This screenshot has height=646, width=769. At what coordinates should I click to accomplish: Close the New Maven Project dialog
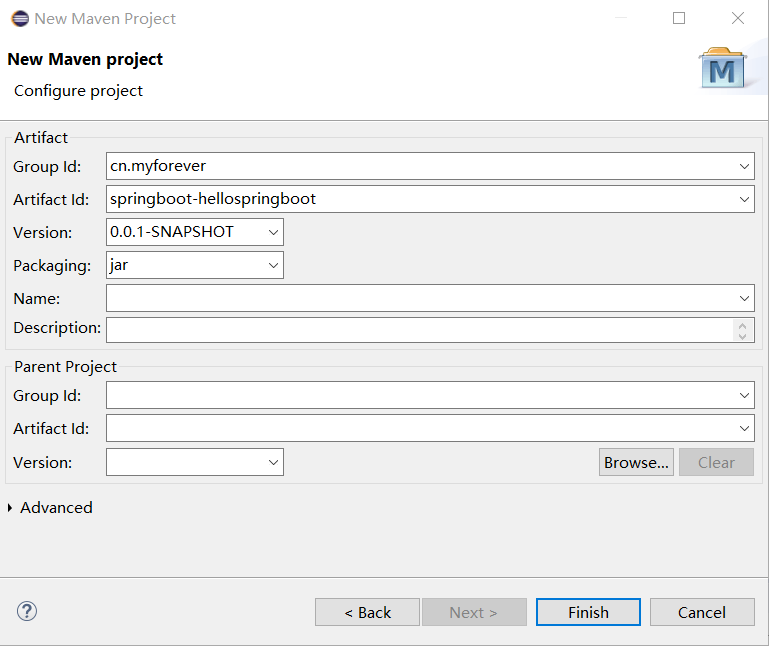pyautogui.click(x=738, y=19)
